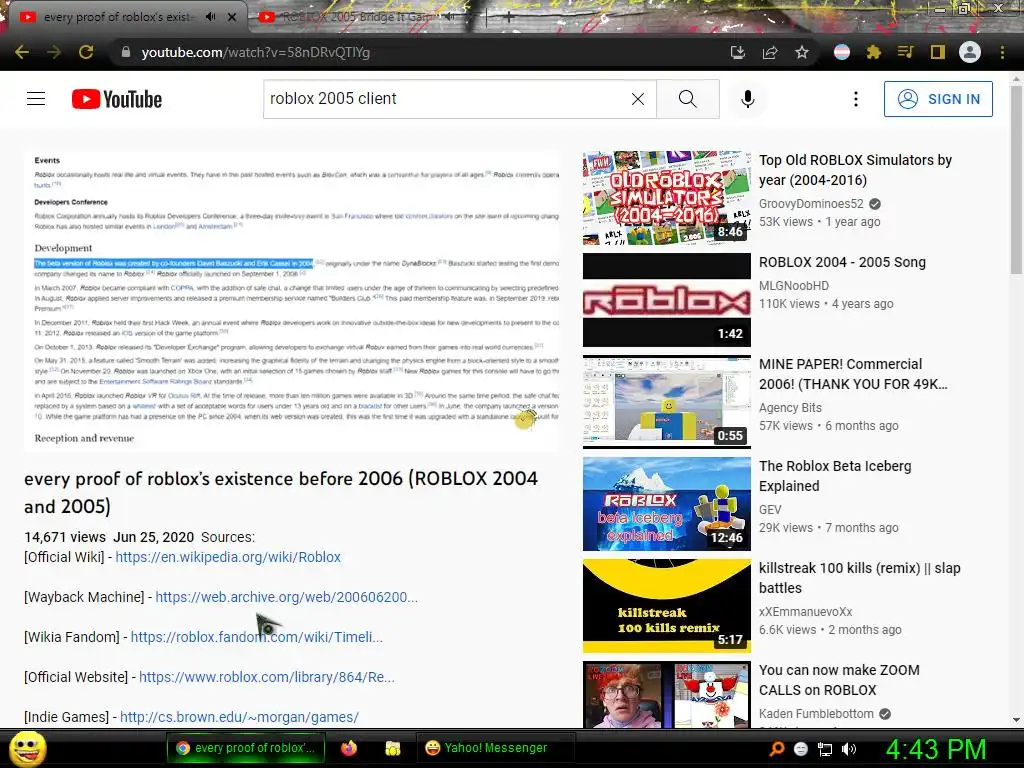Open the orange search icon in system tray
The height and width of the screenshot is (768, 1024).
click(x=777, y=749)
